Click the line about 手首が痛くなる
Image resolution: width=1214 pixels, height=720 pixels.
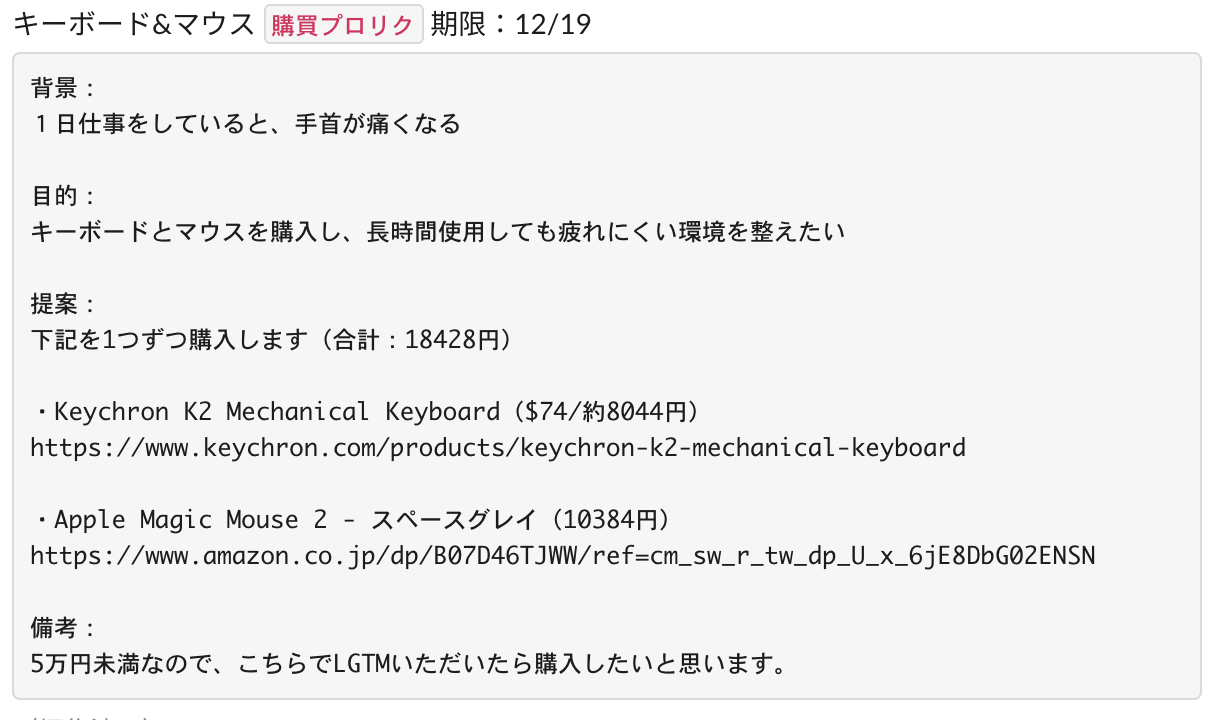(245, 124)
